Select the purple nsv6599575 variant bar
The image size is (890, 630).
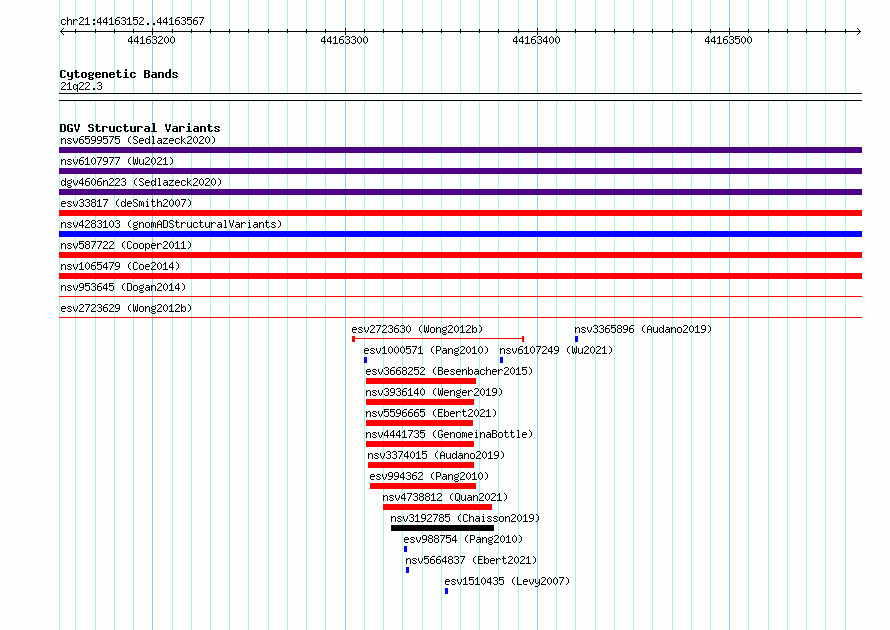460,150
